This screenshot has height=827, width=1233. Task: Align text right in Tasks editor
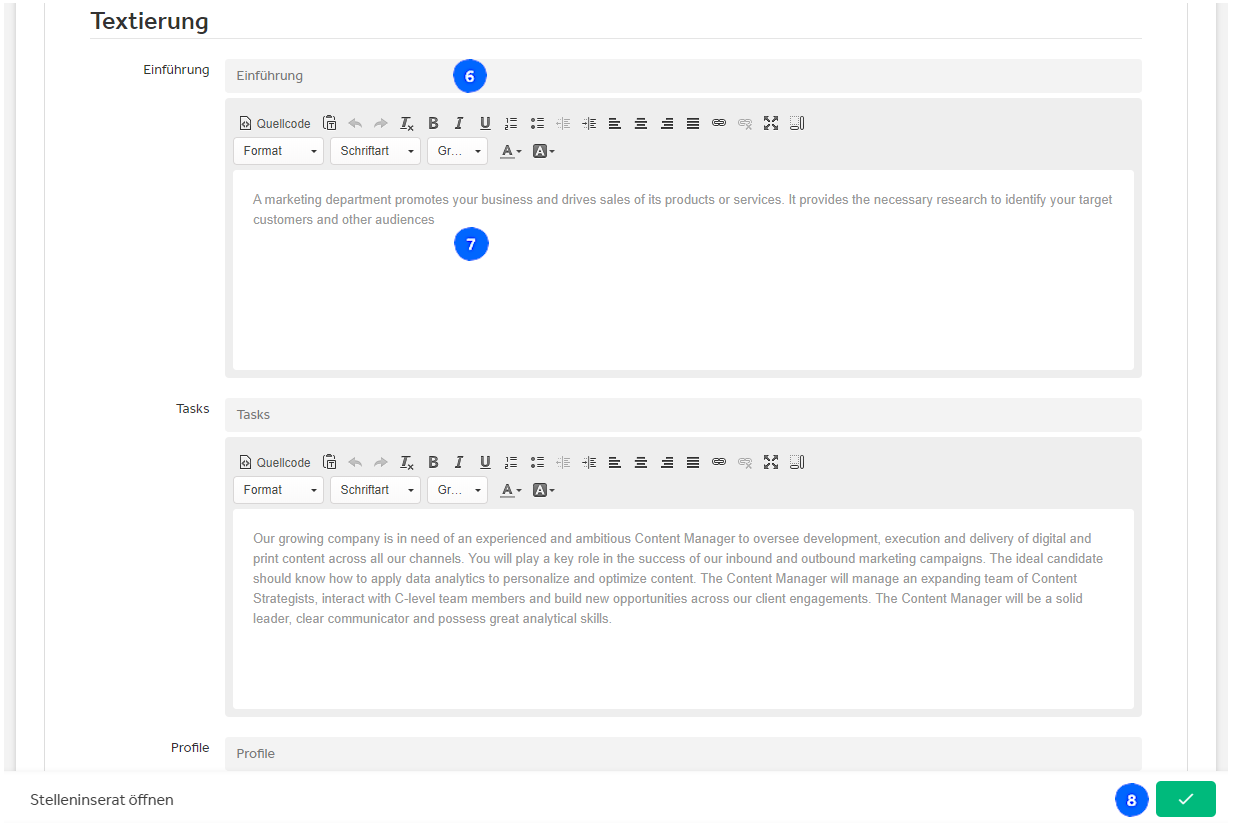tap(667, 463)
